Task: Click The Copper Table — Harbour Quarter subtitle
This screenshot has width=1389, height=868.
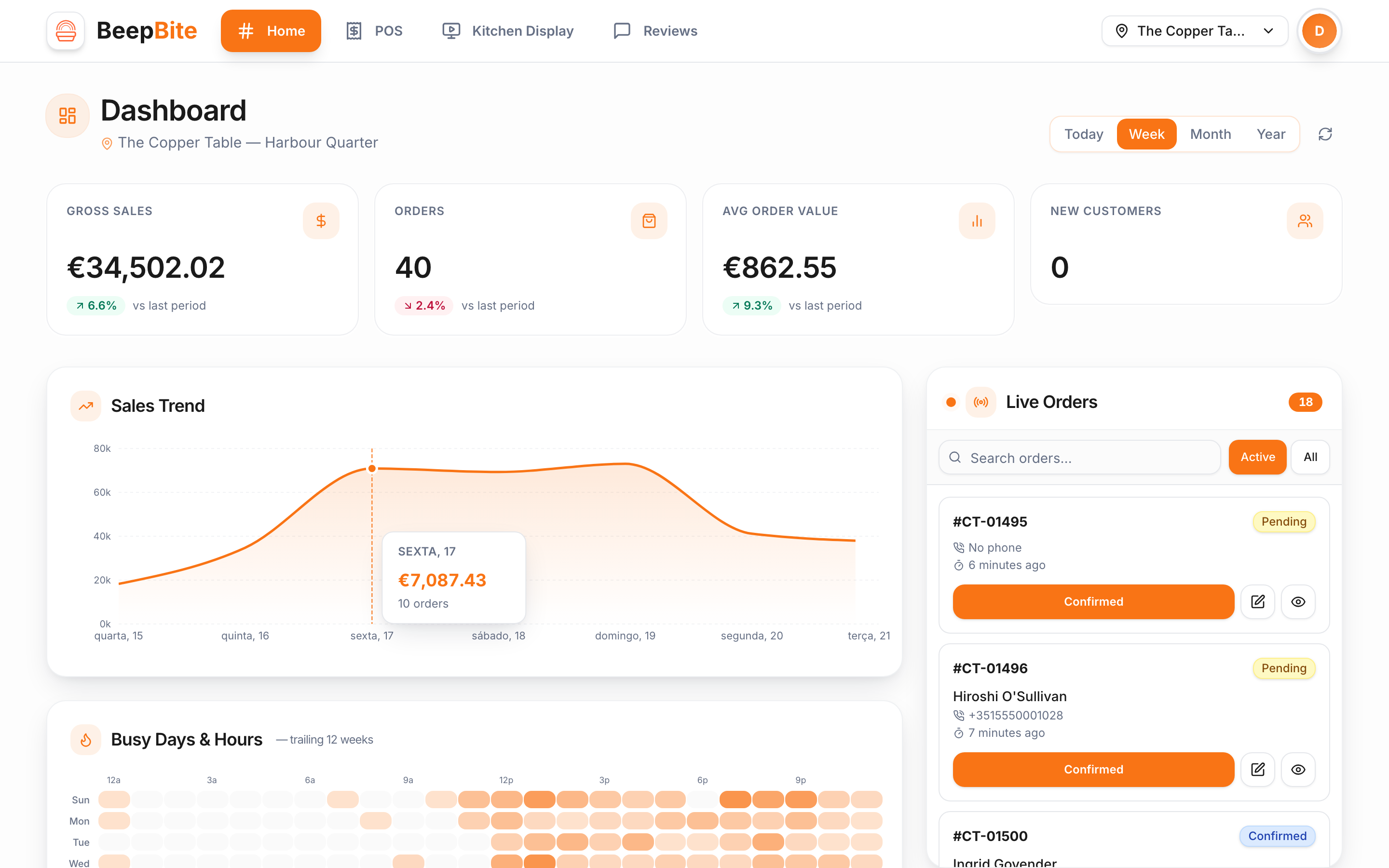Action: click(x=248, y=142)
